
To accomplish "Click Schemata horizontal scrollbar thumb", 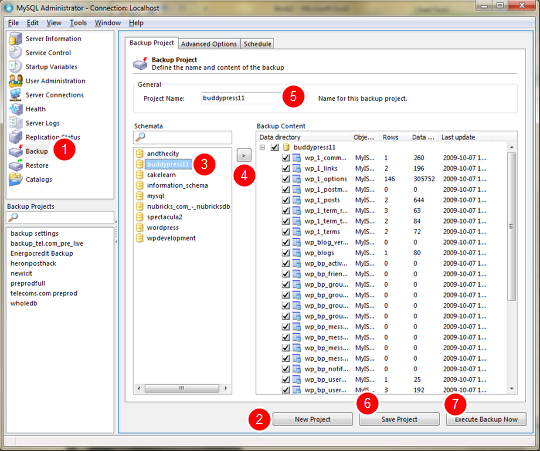I will pyautogui.click(x=182, y=388).
